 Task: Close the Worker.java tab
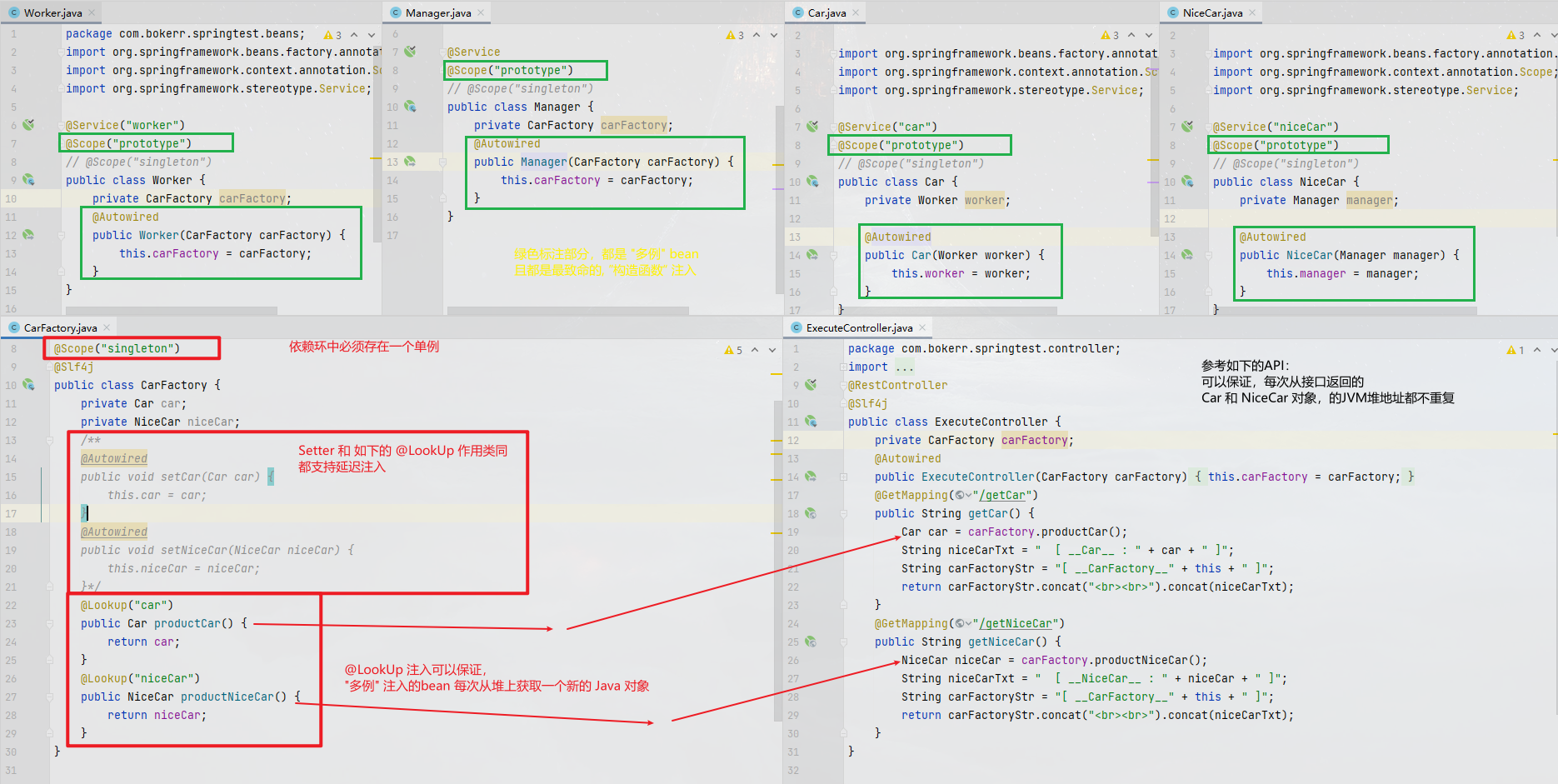click(92, 12)
